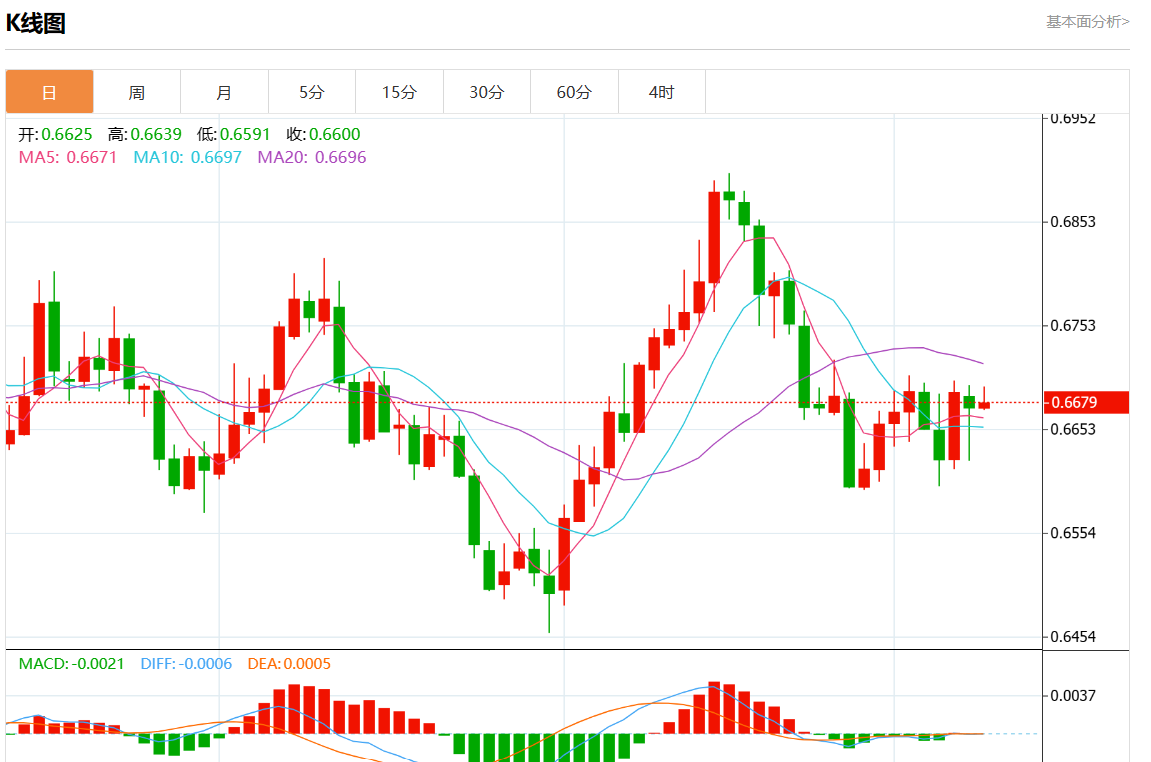Click the K线图 heading
The width and height of the screenshot is (1151, 762).
(x=36, y=23)
